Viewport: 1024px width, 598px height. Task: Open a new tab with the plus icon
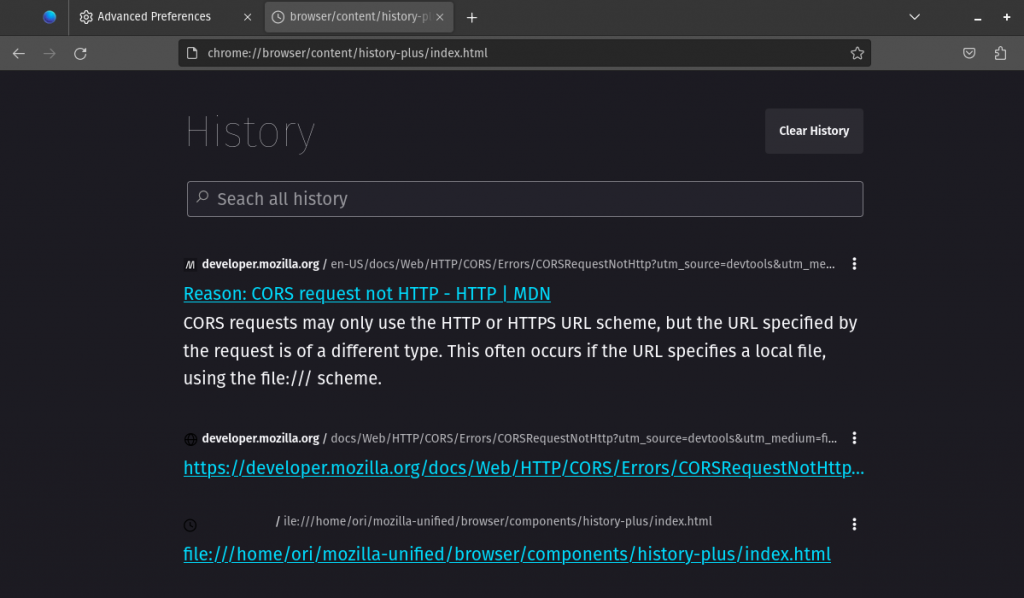click(472, 18)
